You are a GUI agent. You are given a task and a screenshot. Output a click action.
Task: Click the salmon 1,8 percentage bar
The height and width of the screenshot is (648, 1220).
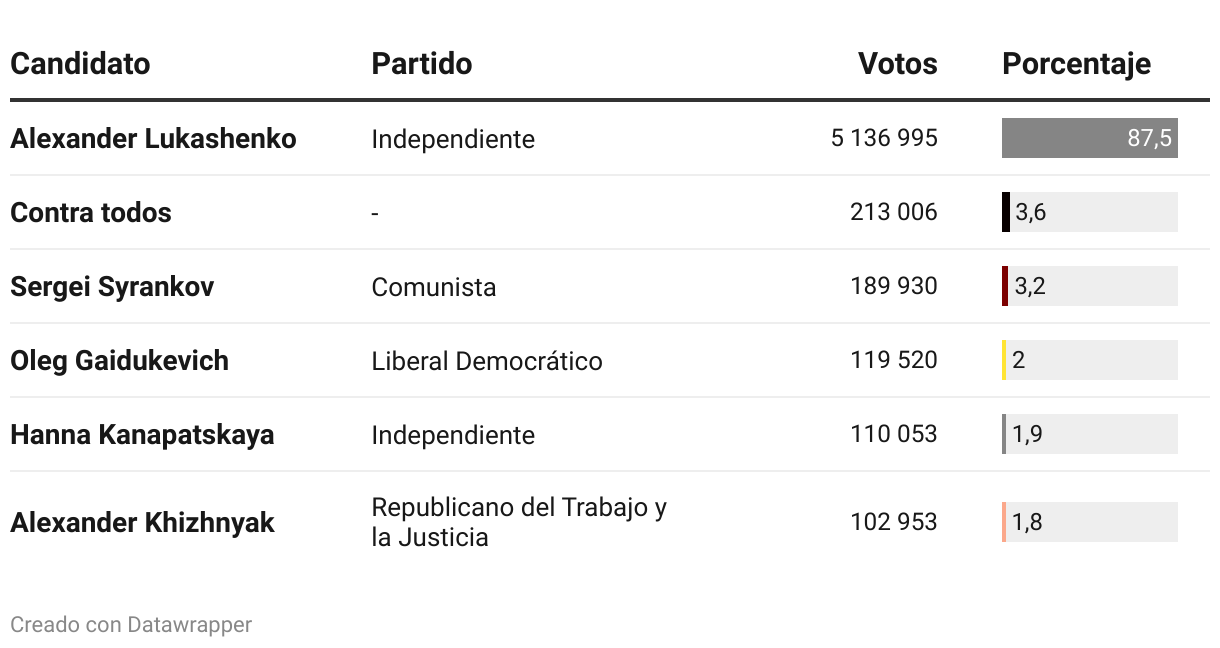1004,522
